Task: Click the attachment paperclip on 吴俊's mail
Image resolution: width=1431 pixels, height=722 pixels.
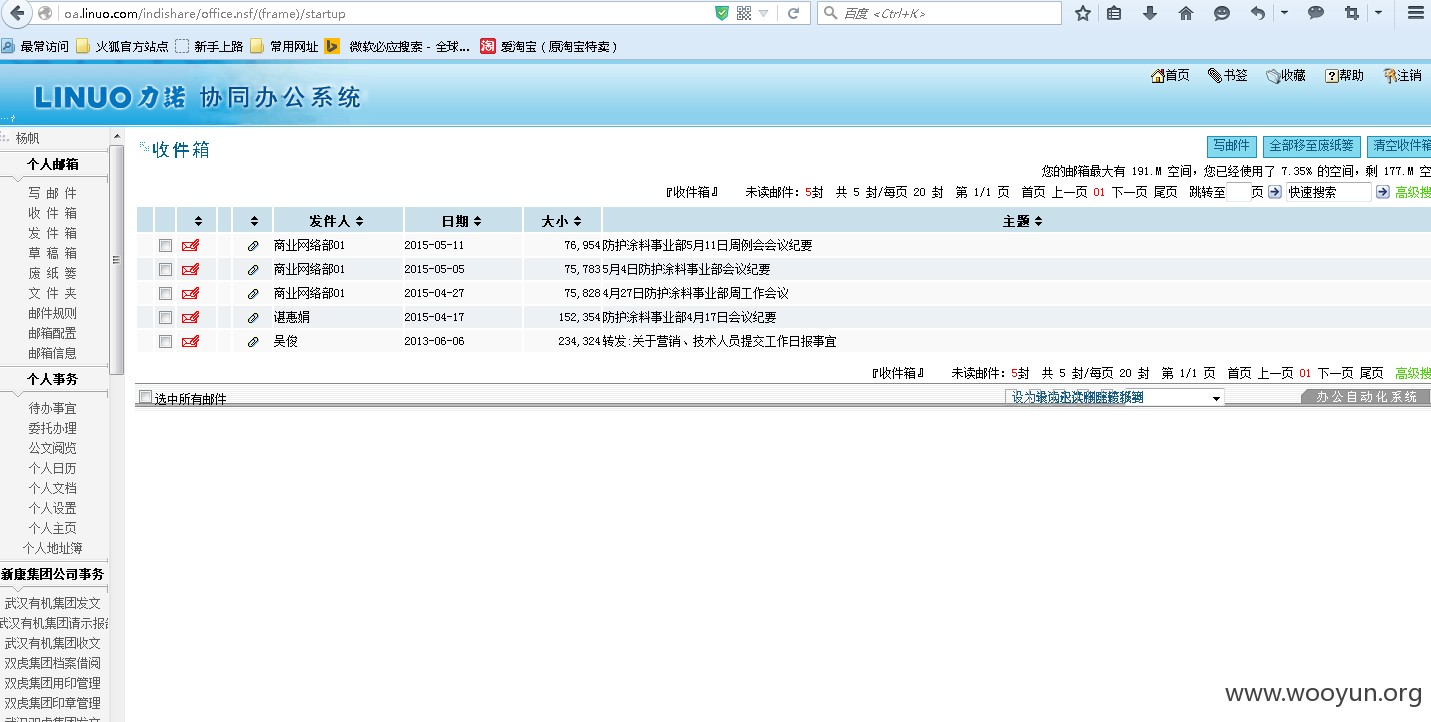Action: click(x=253, y=341)
